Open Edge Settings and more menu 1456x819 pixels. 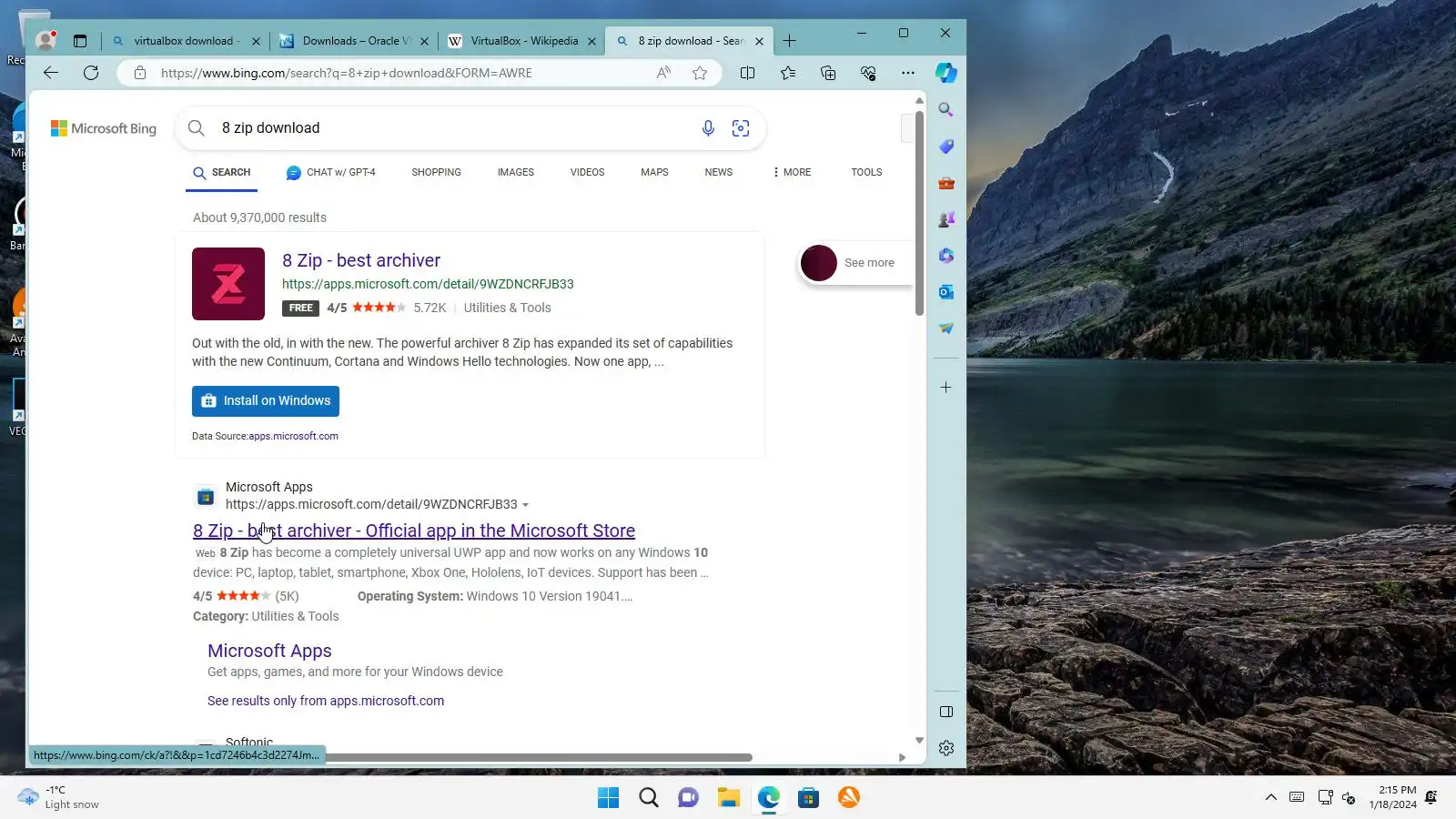click(908, 73)
